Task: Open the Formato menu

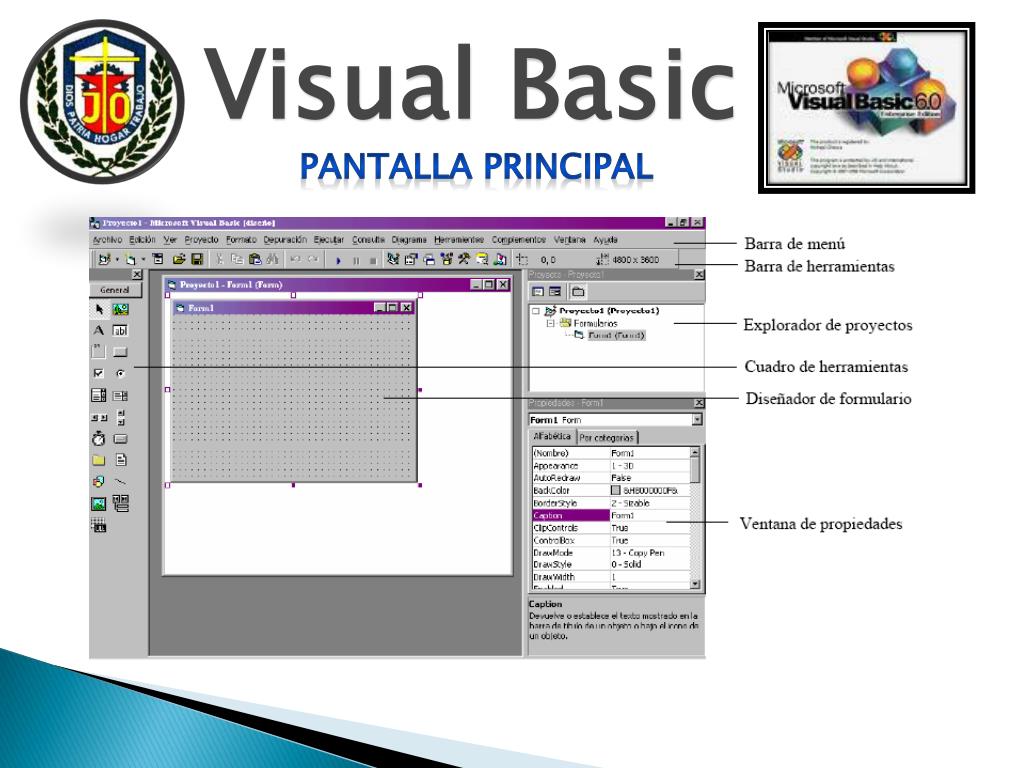Action: (241, 240)
